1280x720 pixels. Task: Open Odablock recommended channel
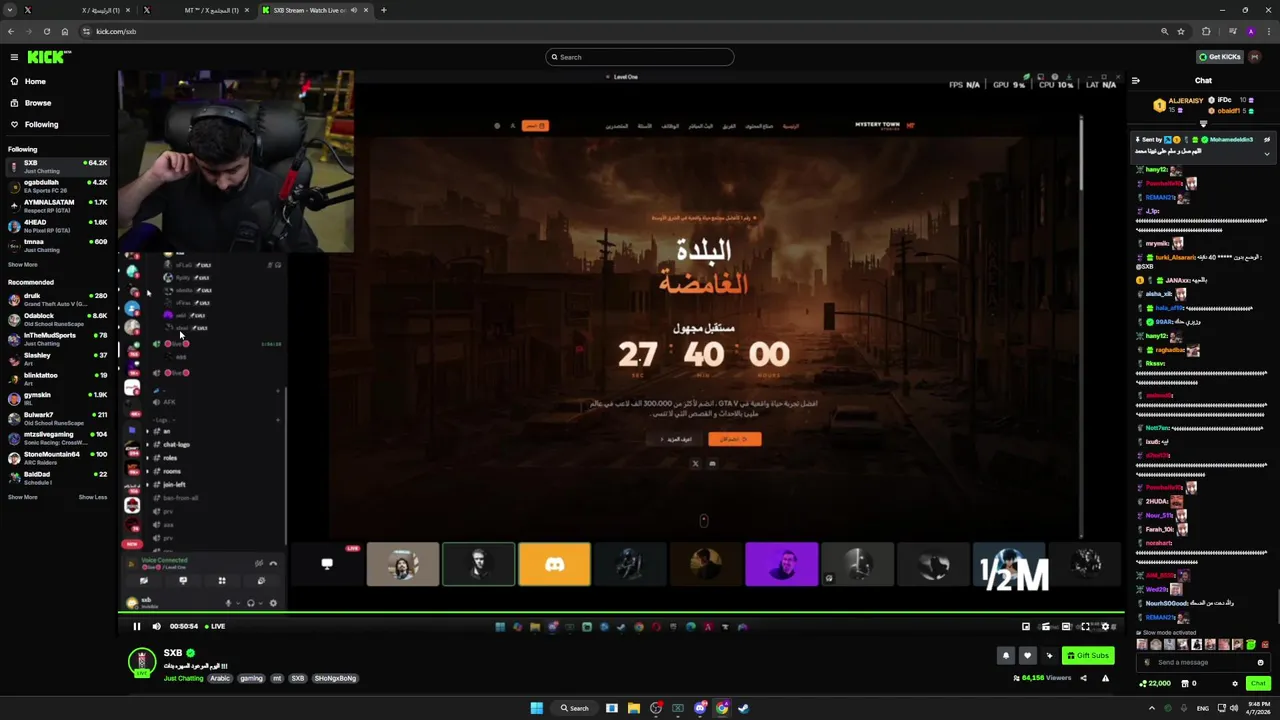[57, 319]
